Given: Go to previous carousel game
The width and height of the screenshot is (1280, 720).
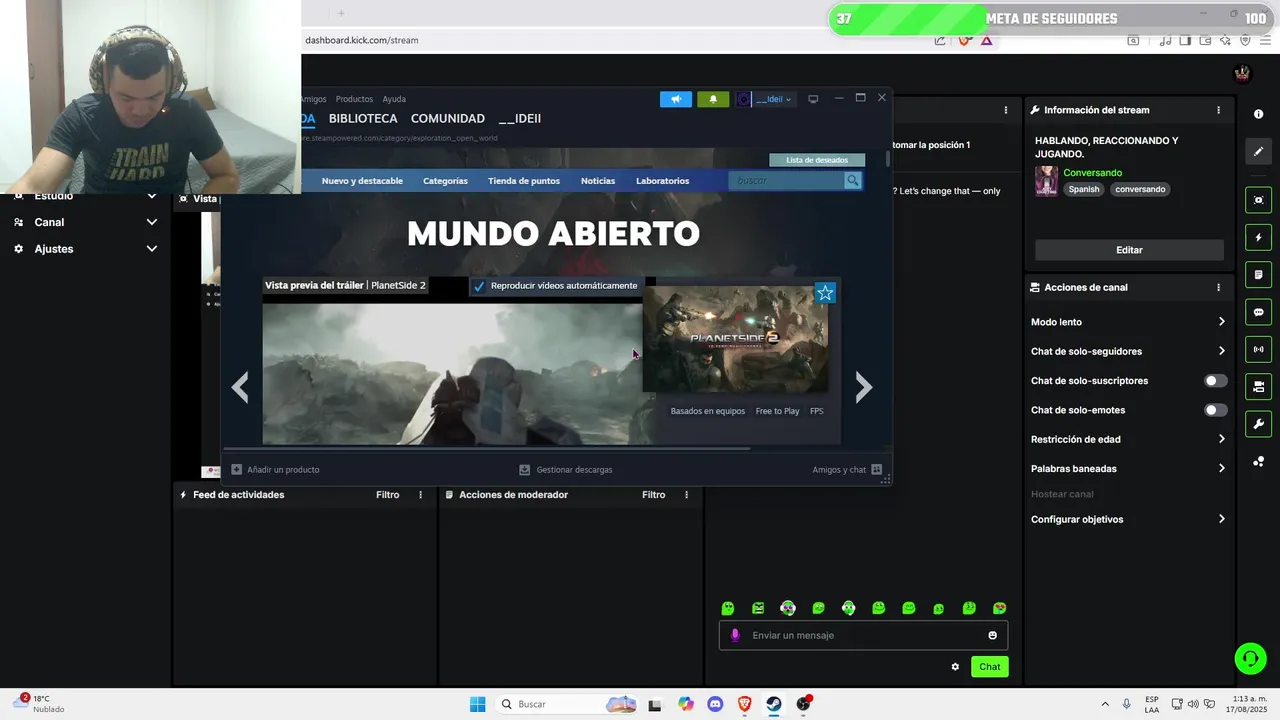Looking at the screenshot, I should coord(240,387).
